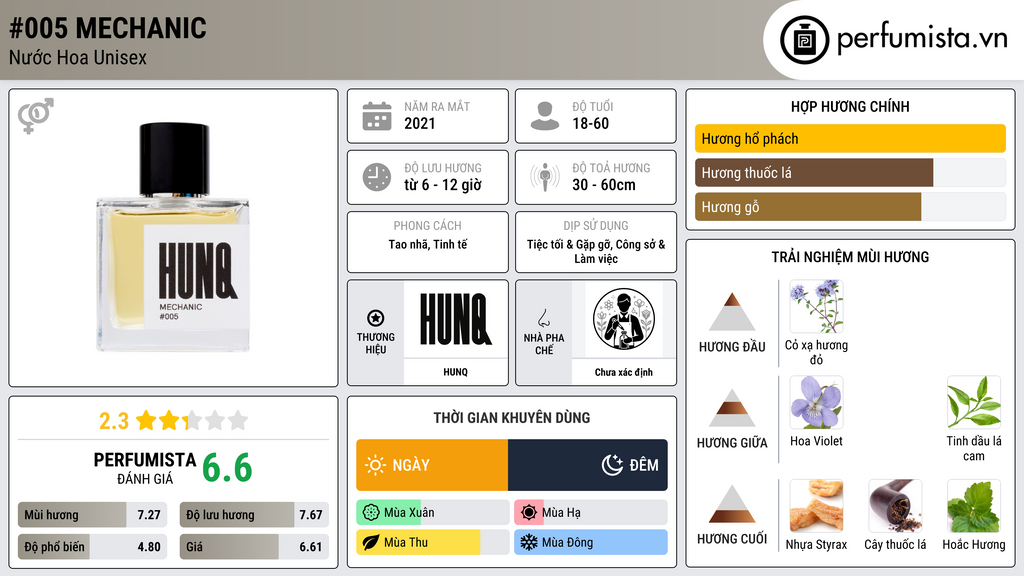Click the Hương giữa pyramid icon
Viewport: 1024px width, 576px height.
pyautogui.click(x=732, y=408)
